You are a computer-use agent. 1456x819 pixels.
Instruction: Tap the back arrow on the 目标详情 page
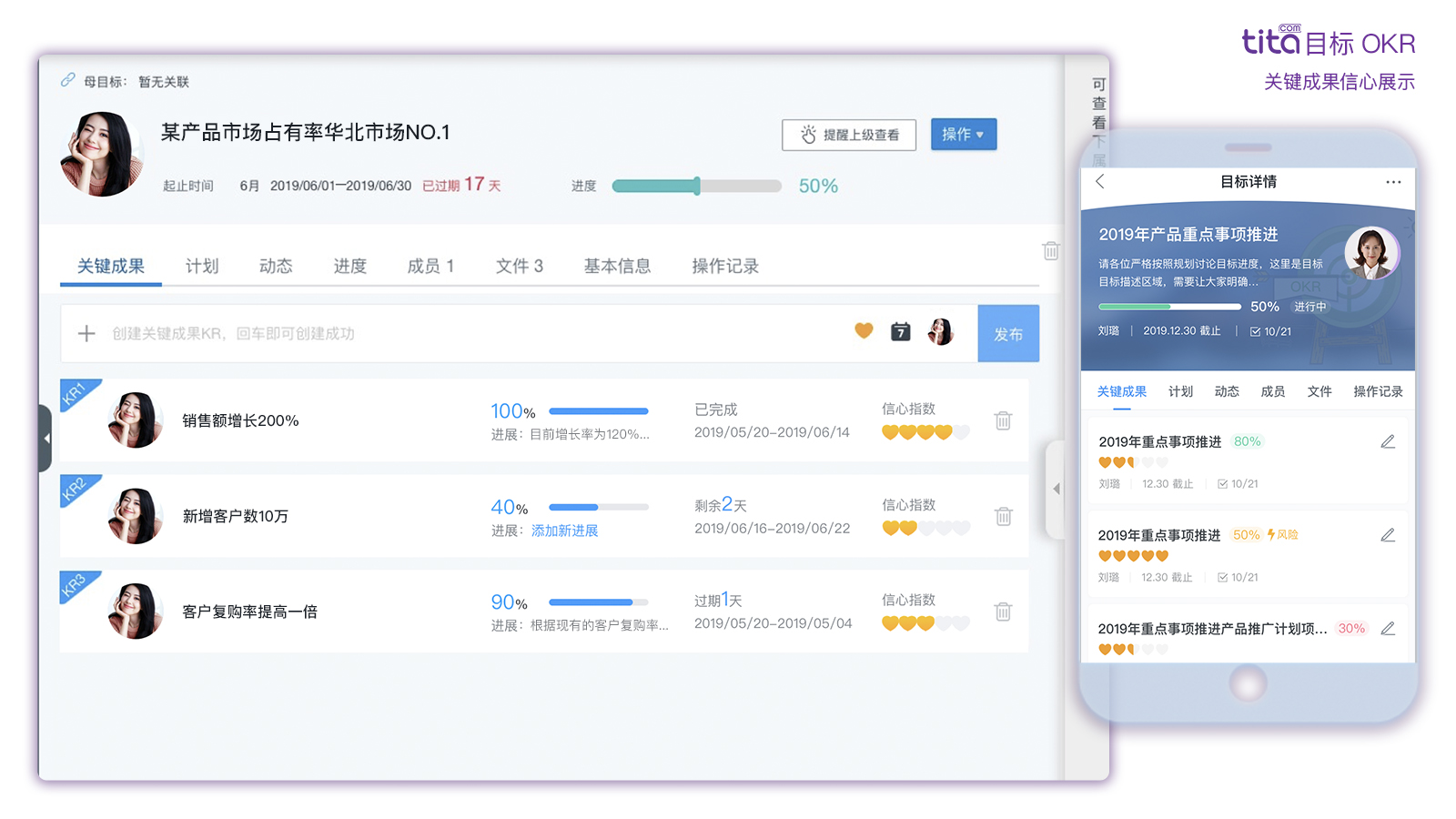click(x=1100, y=182)
